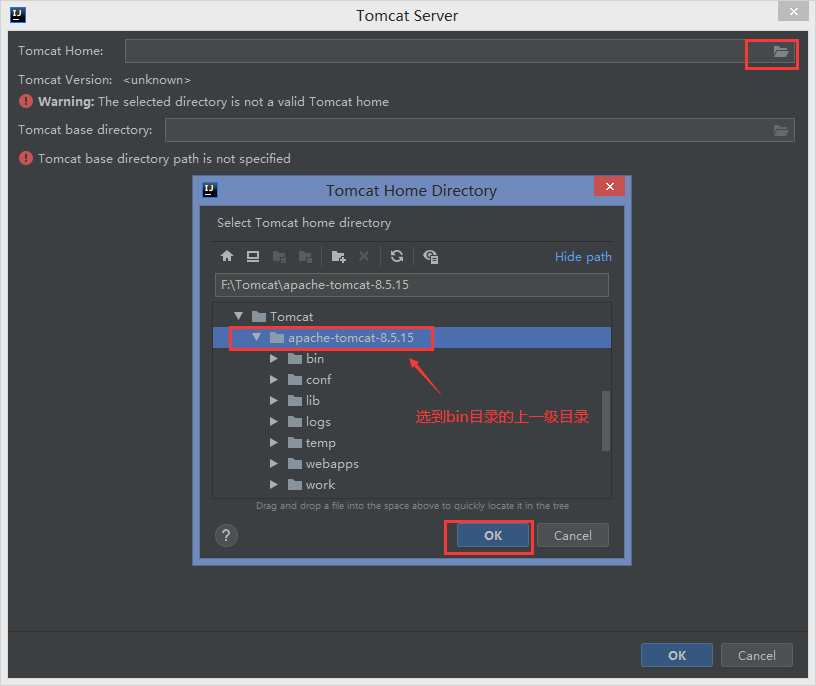Expand the bin folder
Viewport: 816px width, 686px height.
[x=274, y=359]
